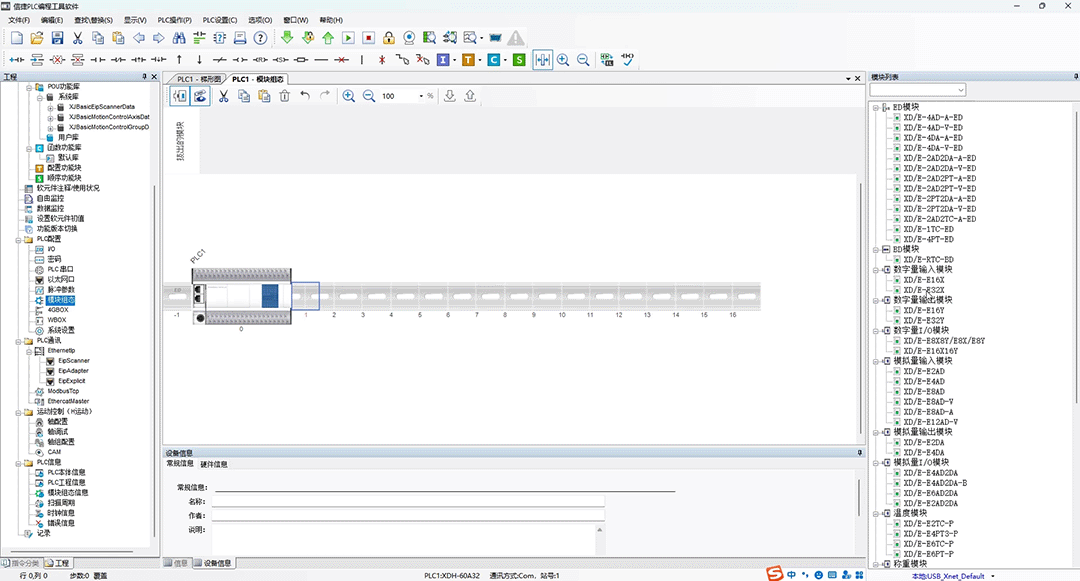Insert a horizontal line in ladder toolbar

coord(321,60)
